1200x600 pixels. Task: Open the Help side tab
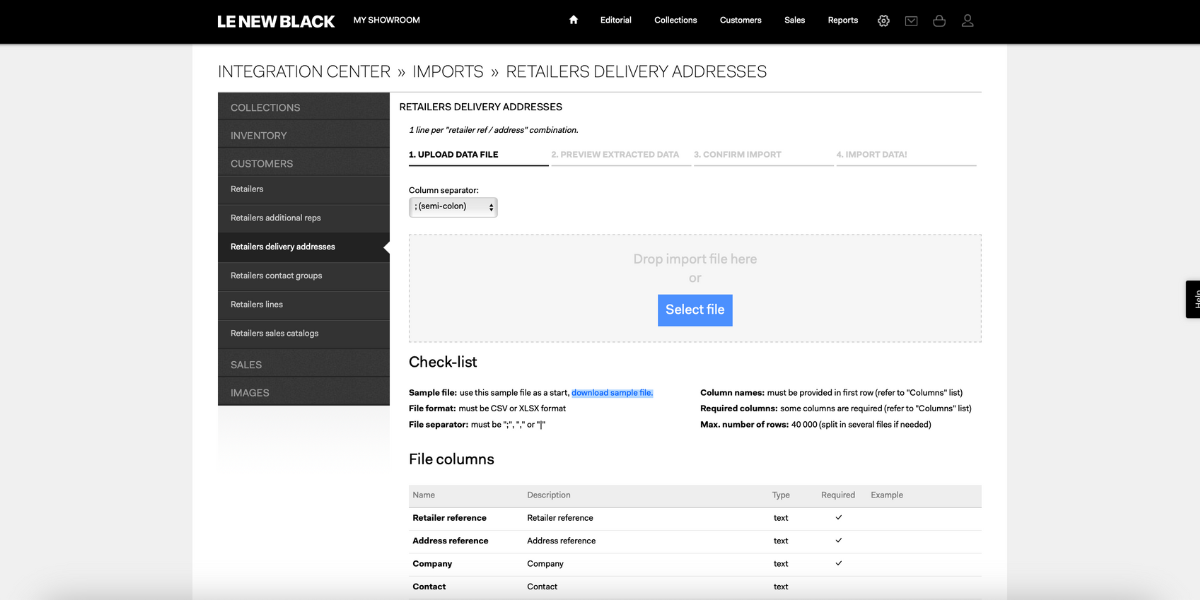pos(1193,299)
